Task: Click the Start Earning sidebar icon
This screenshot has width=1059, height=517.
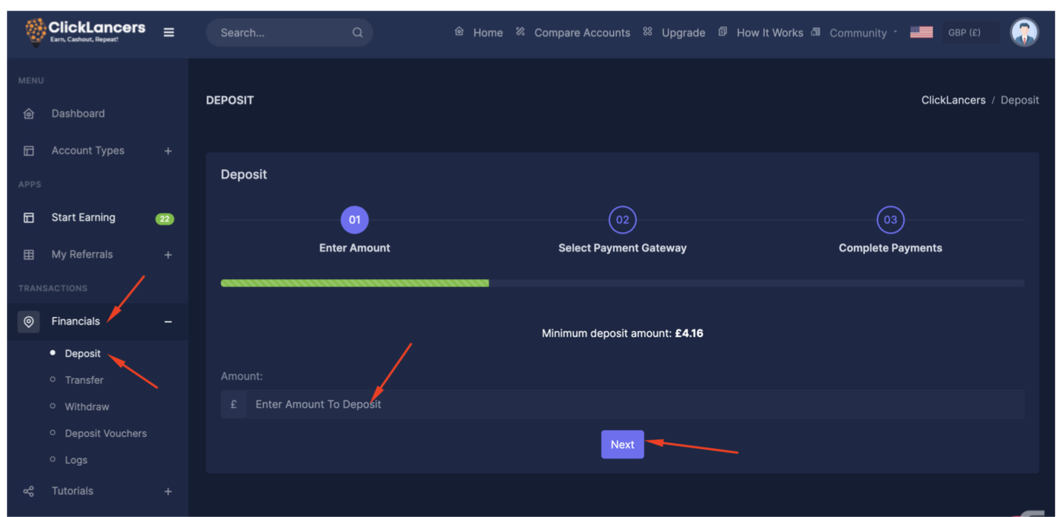Action: click(x=29, y=218)
